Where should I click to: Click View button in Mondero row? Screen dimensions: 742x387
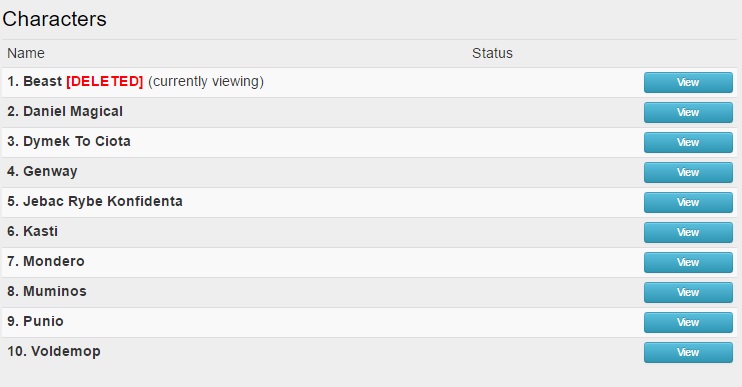click(x=688, y=263)
